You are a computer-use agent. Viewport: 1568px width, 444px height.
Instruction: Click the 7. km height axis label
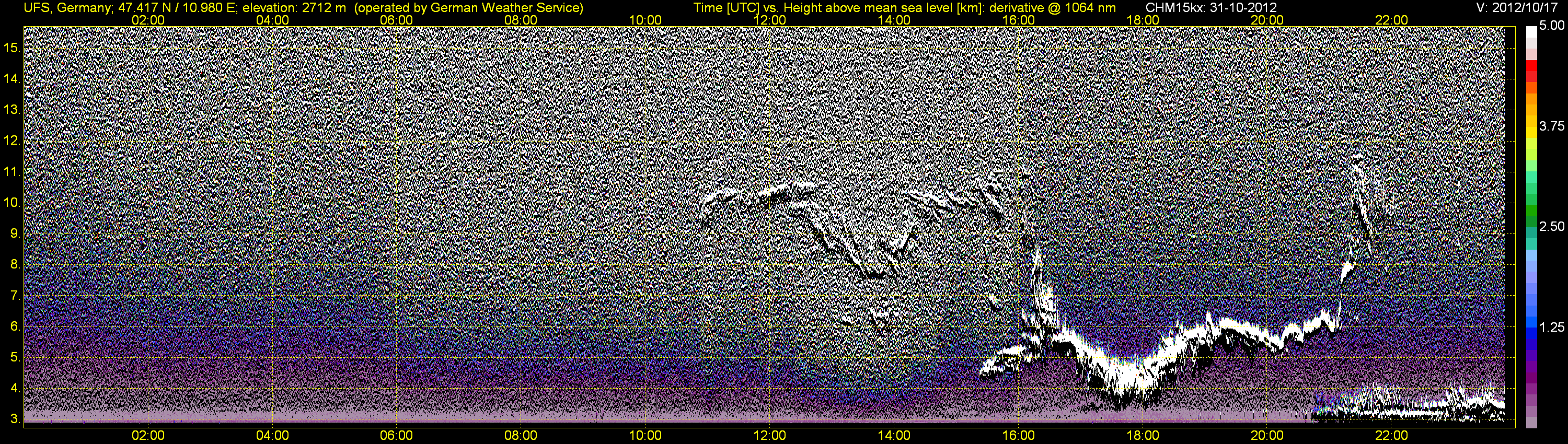click(x=15, y=296)
